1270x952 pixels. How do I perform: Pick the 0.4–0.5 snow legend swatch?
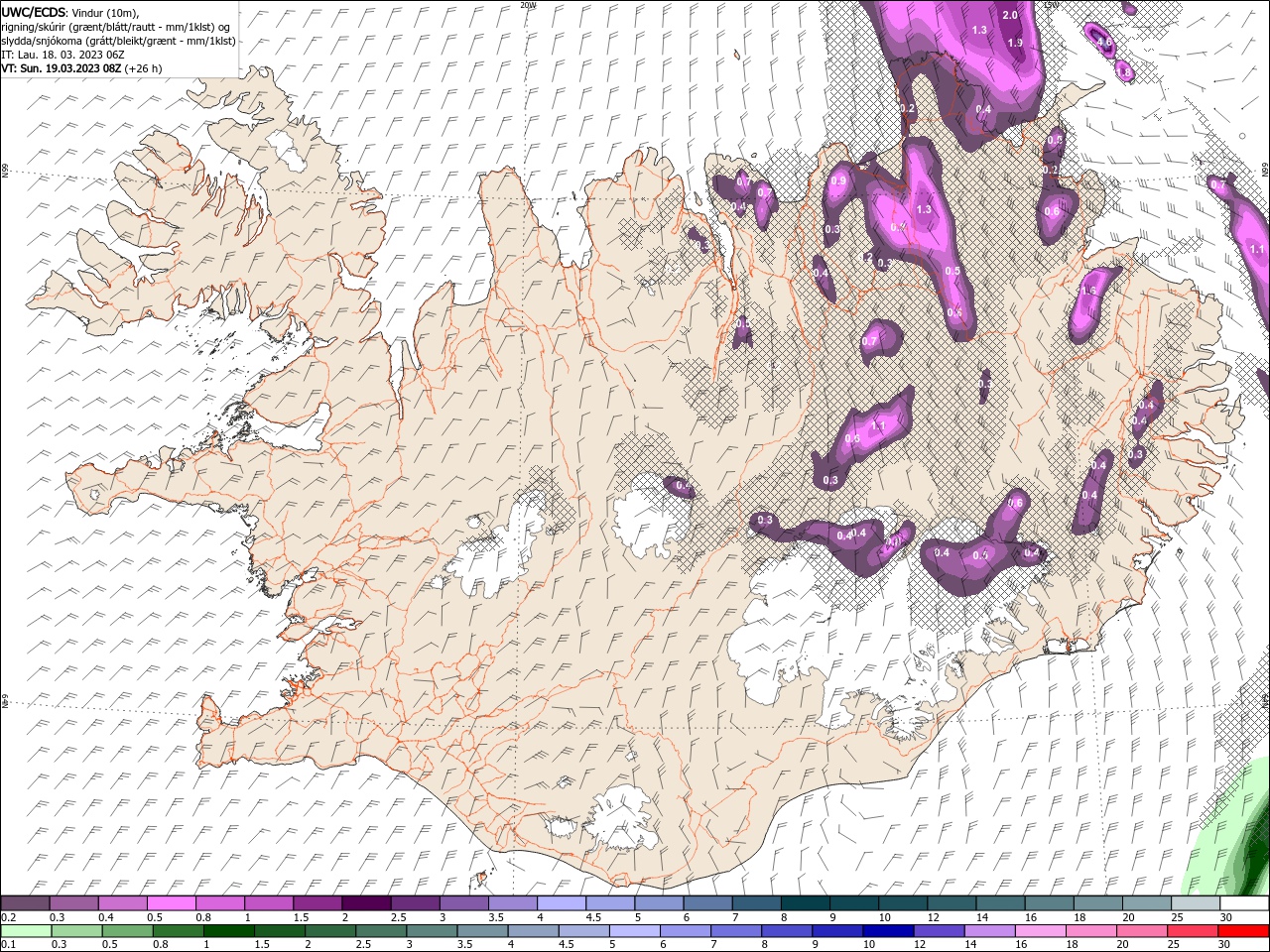(122, 903)
